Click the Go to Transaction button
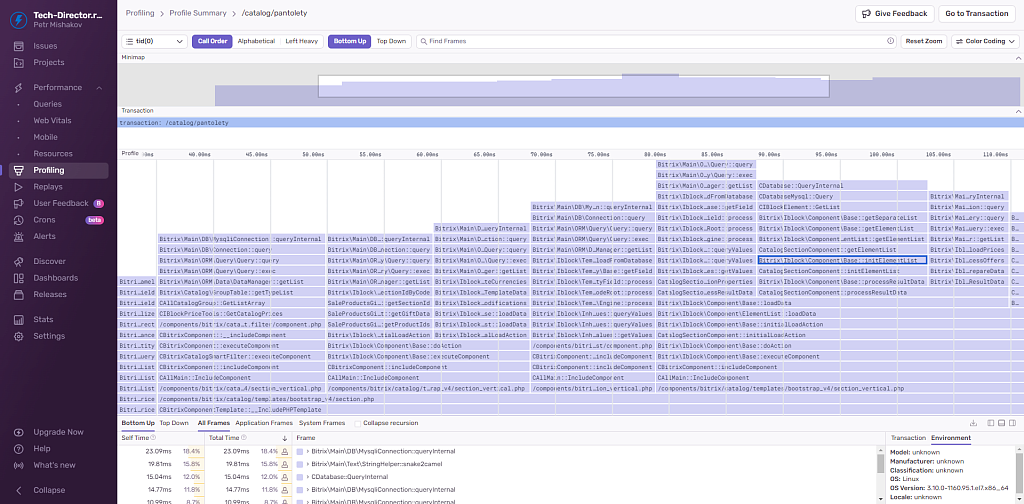This screenshot has height=504, width=1024. coord(977,14)
